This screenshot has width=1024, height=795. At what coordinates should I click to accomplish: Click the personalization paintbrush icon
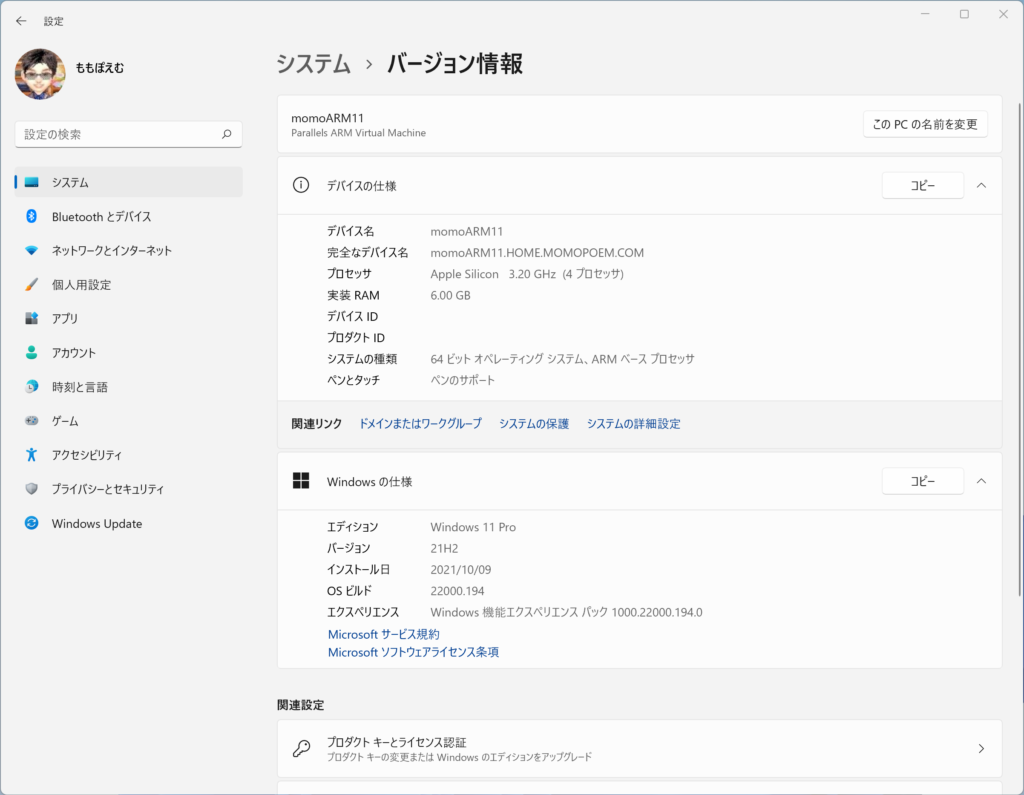pyautogui.click(x=31, y=284)
